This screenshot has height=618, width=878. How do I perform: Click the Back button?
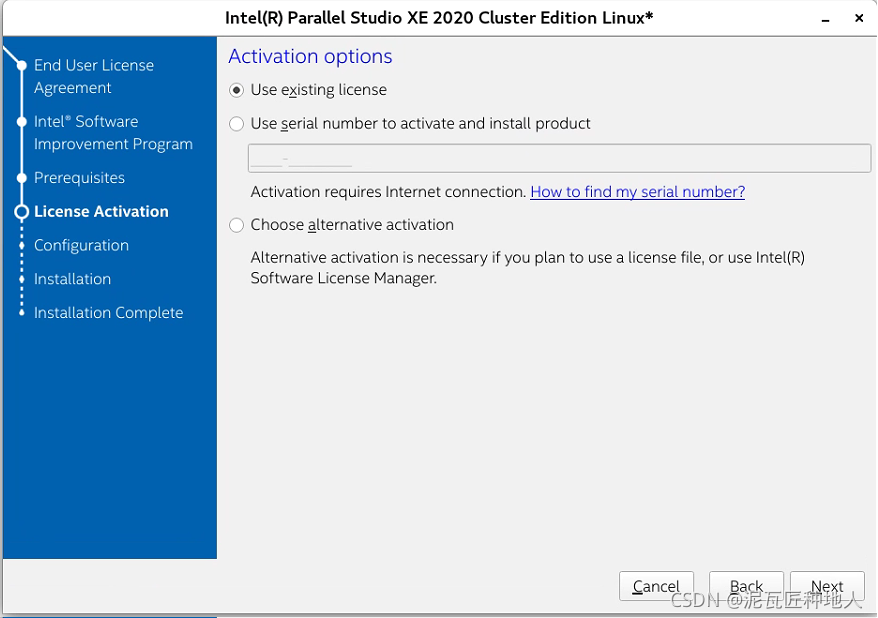pyautogui.click(x=746, y=586)
